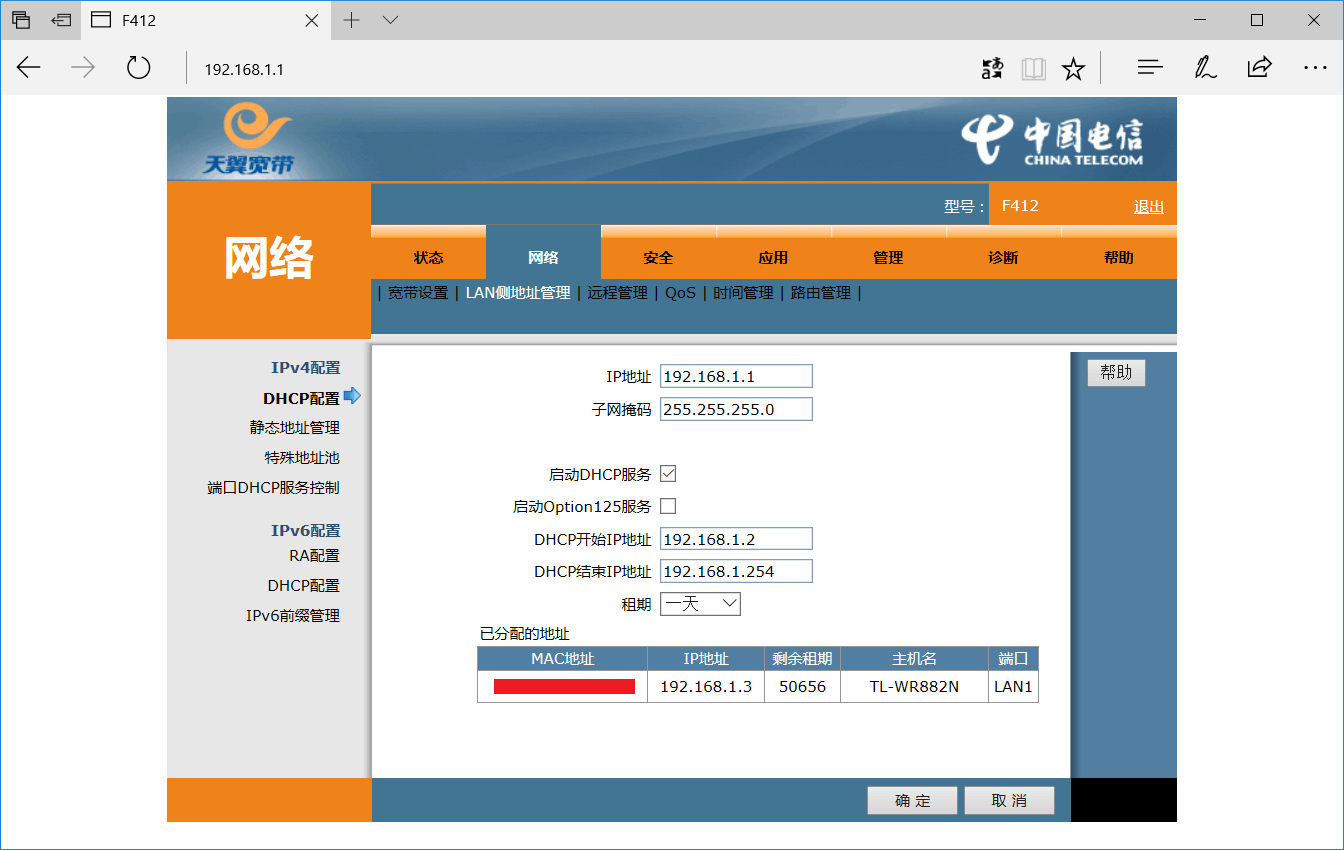Open Microsoft Edge Hub panel icon
The height and width of the screenshot is (850, 1344).
[1149, 68]
